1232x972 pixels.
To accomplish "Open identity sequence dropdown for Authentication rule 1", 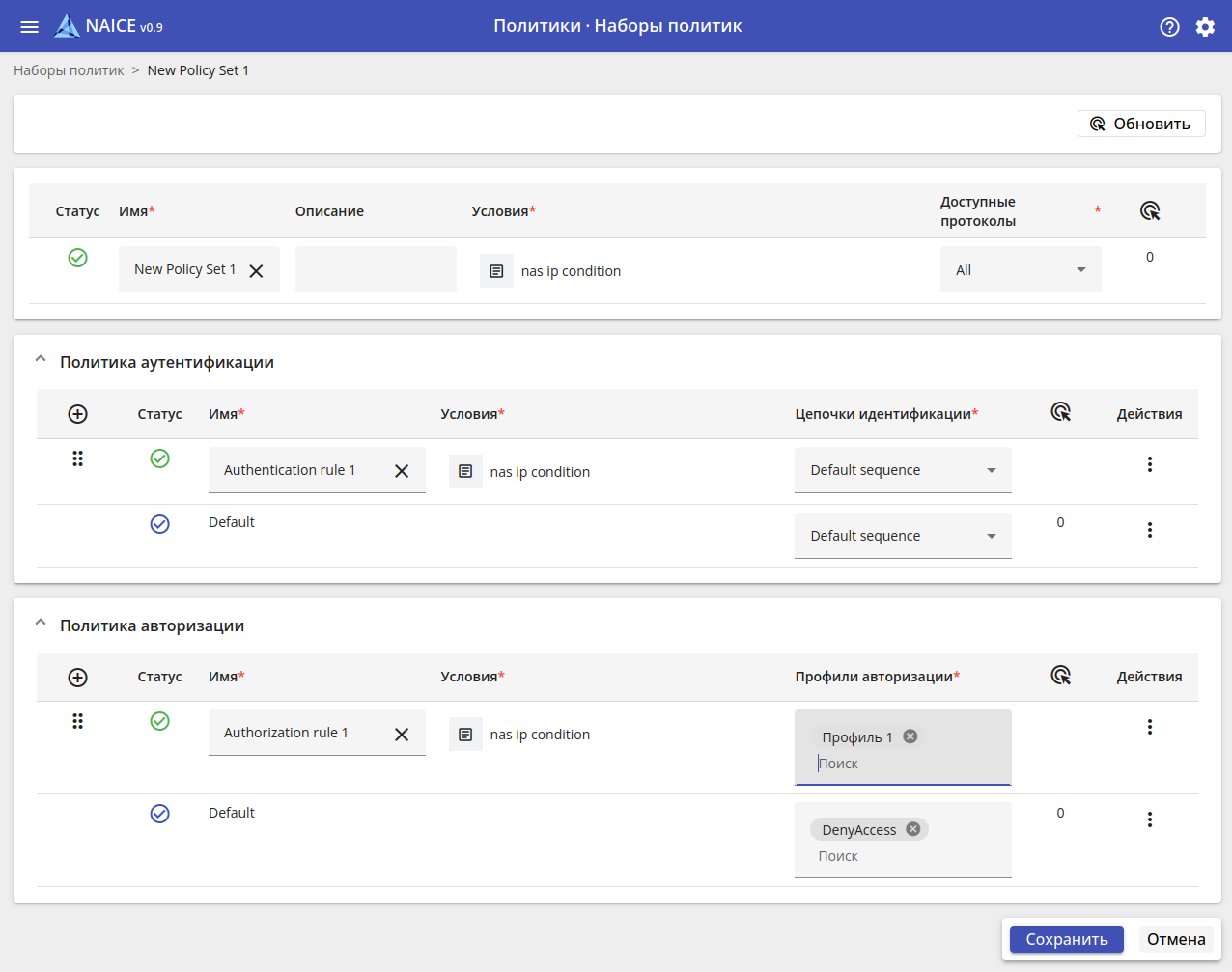I will [x=902, y=470].
